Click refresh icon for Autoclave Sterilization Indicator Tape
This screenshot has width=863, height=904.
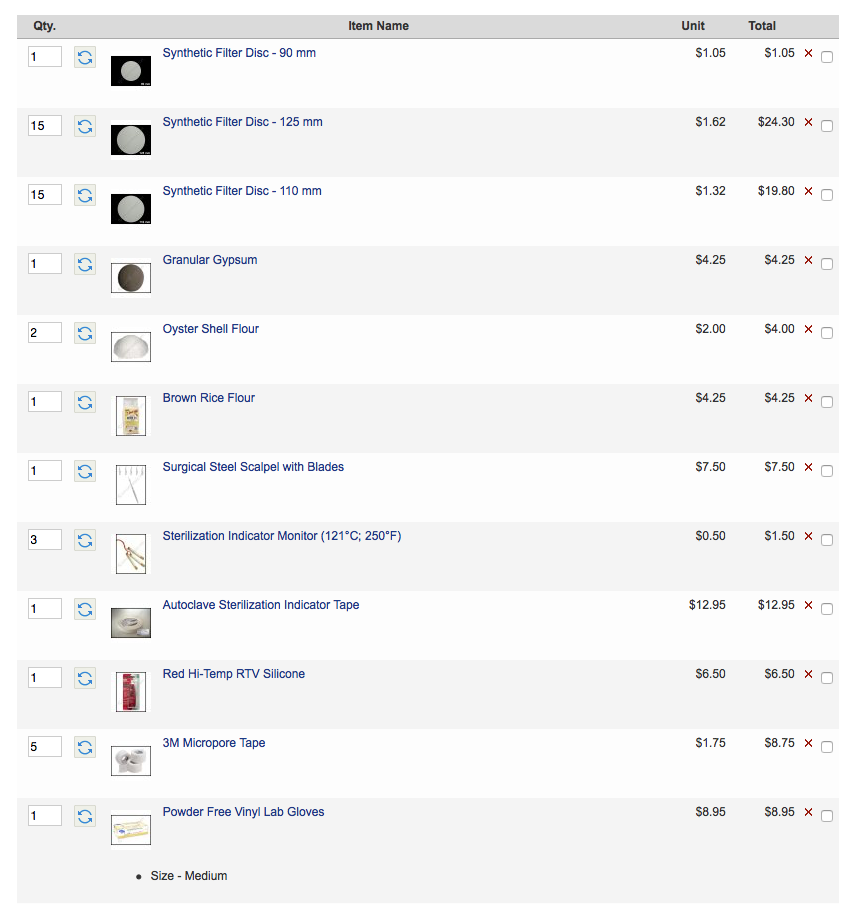pyautogui.click(x=85, y=609)
